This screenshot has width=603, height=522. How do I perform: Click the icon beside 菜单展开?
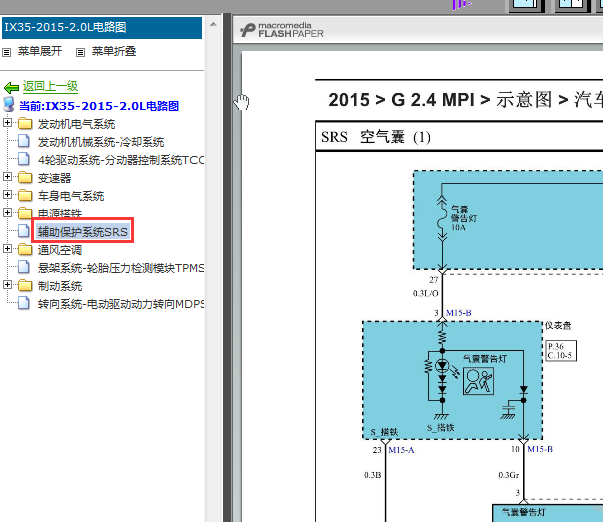tap(7, 52)
